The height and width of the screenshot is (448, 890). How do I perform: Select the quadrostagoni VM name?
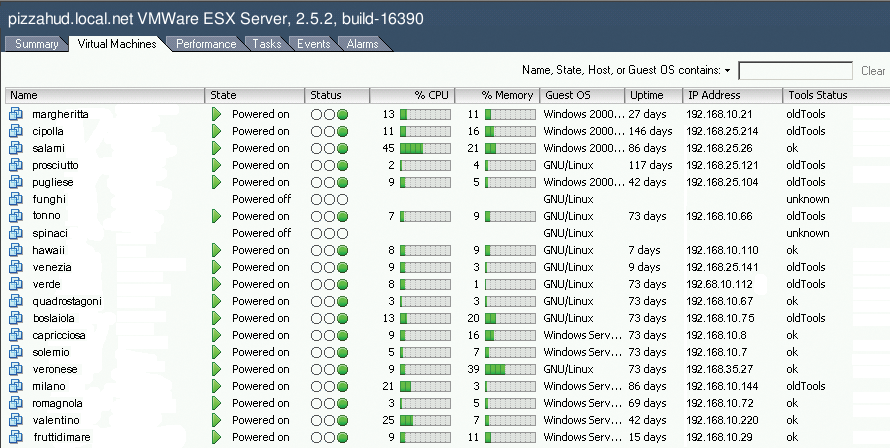tap(67, 301)
